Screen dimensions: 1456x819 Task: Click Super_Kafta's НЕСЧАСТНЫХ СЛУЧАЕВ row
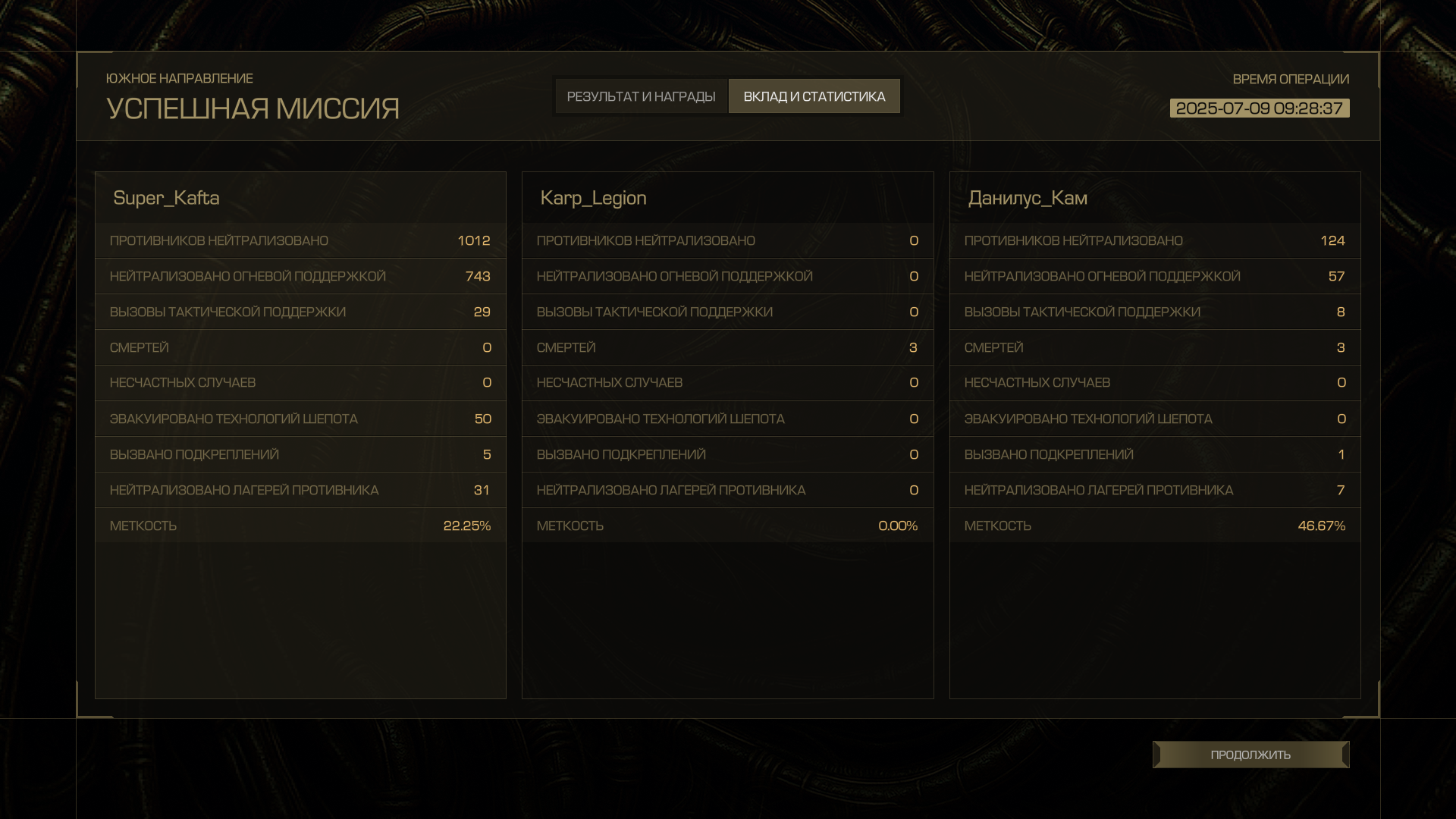300,383
